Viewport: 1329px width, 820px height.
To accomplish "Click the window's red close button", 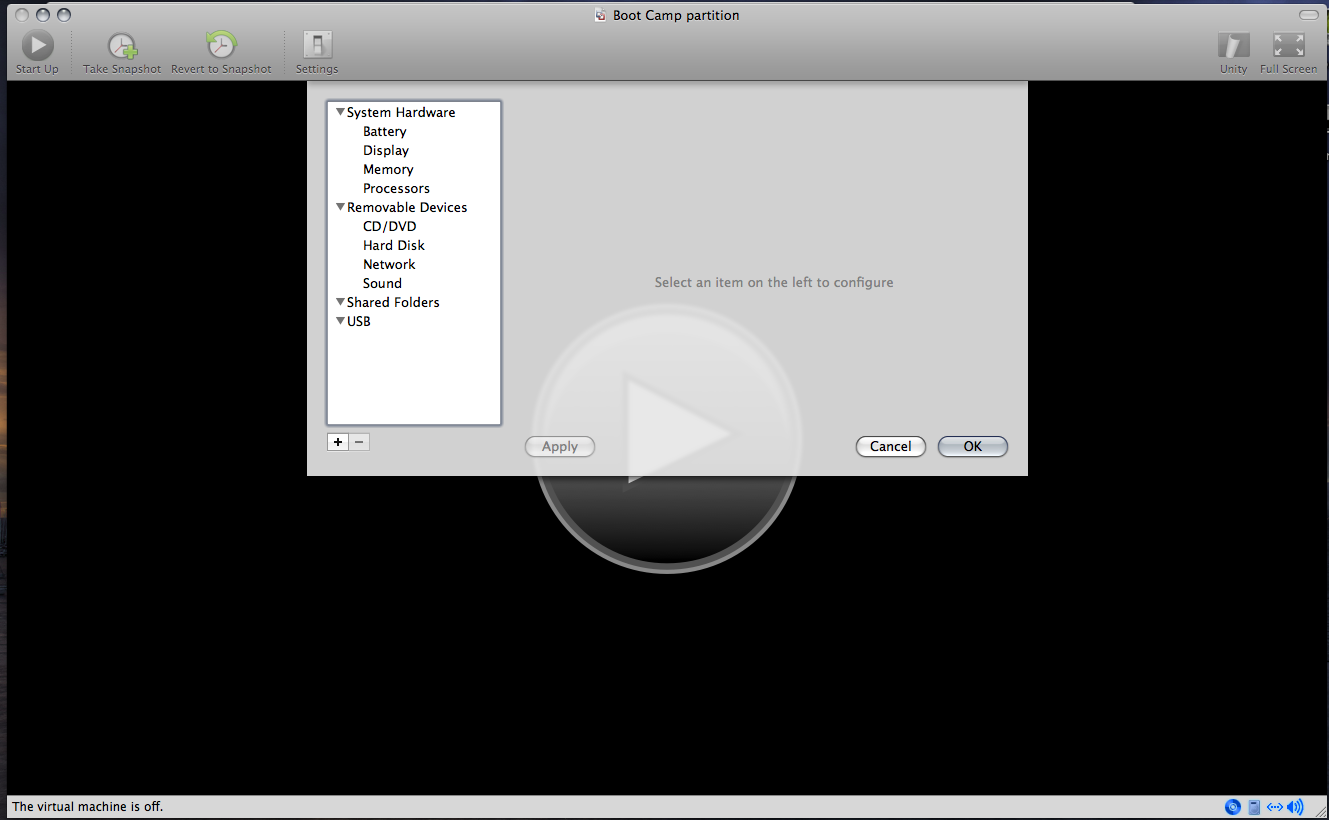I will [21, 15].
